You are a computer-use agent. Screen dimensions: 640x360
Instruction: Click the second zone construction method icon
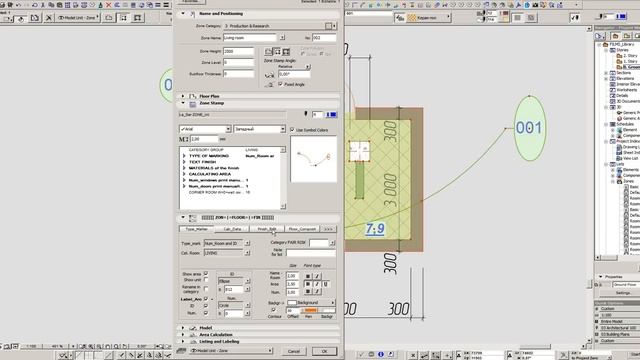coord(277,52)
